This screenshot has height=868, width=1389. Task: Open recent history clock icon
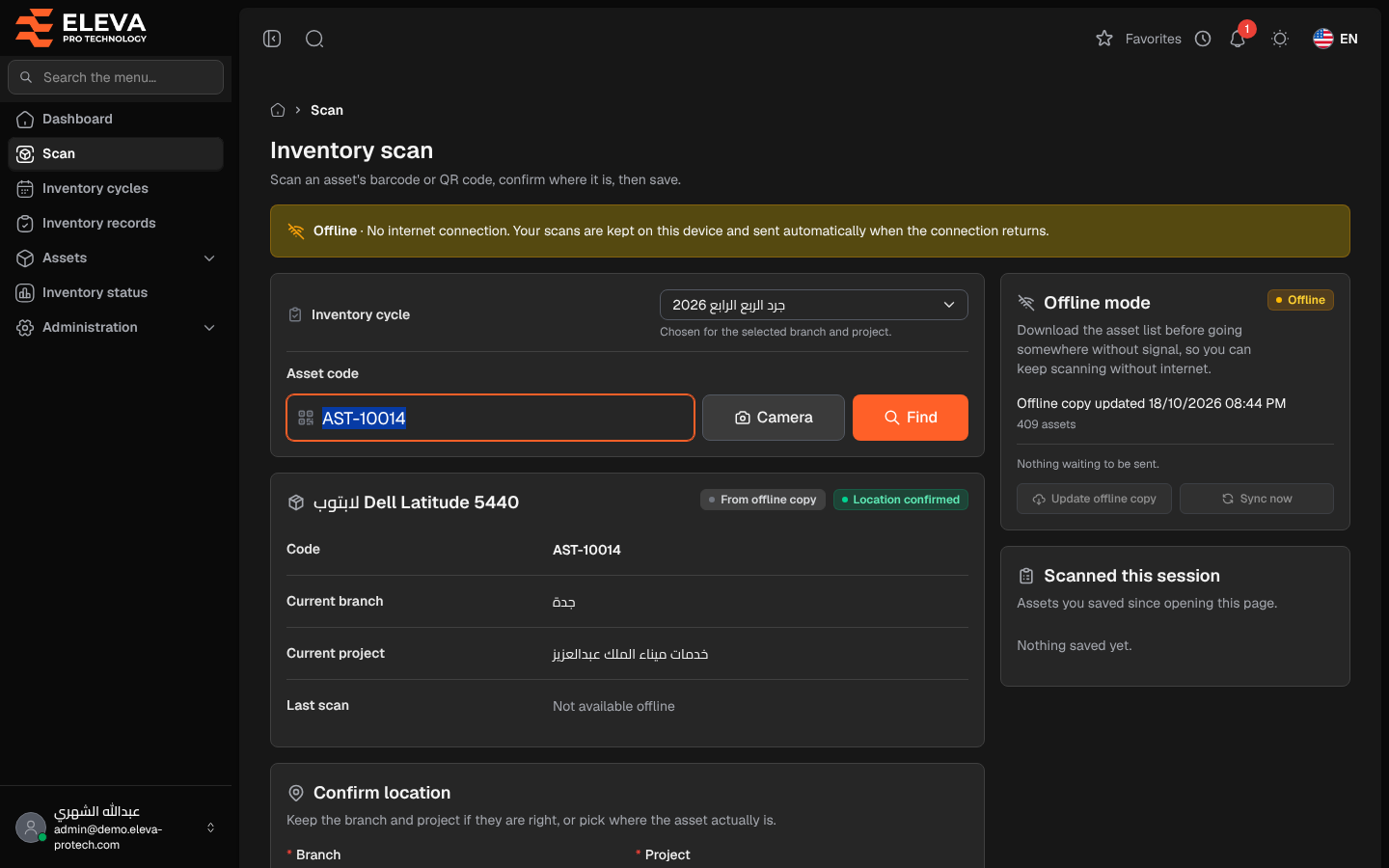(1203, 39)
